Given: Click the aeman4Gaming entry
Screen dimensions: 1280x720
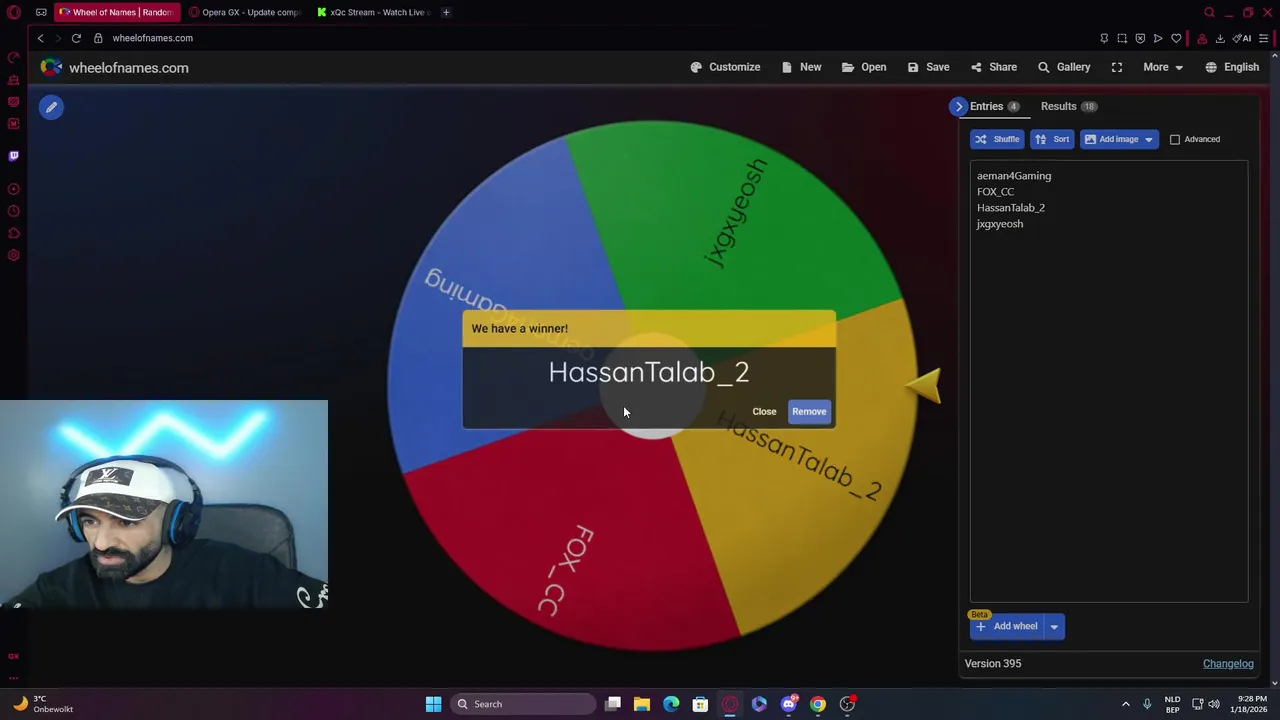Looking at the screenshot, I should pyautogui.click(x=1014, y=176).
